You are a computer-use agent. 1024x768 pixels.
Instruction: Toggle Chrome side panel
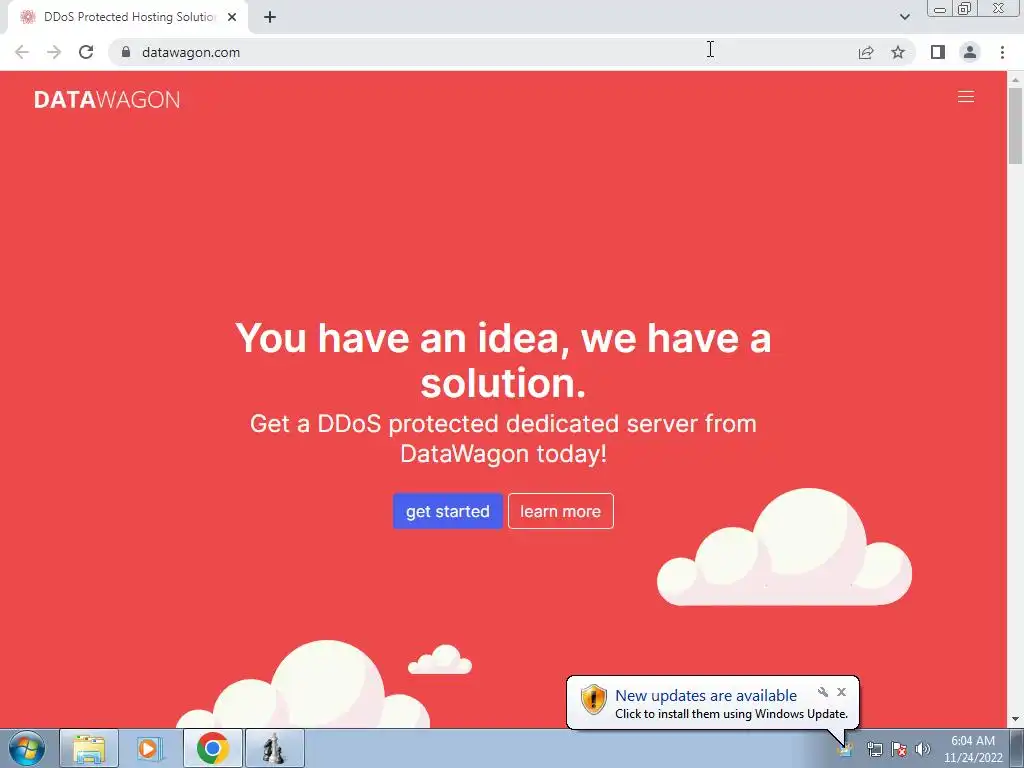(938, 52)
